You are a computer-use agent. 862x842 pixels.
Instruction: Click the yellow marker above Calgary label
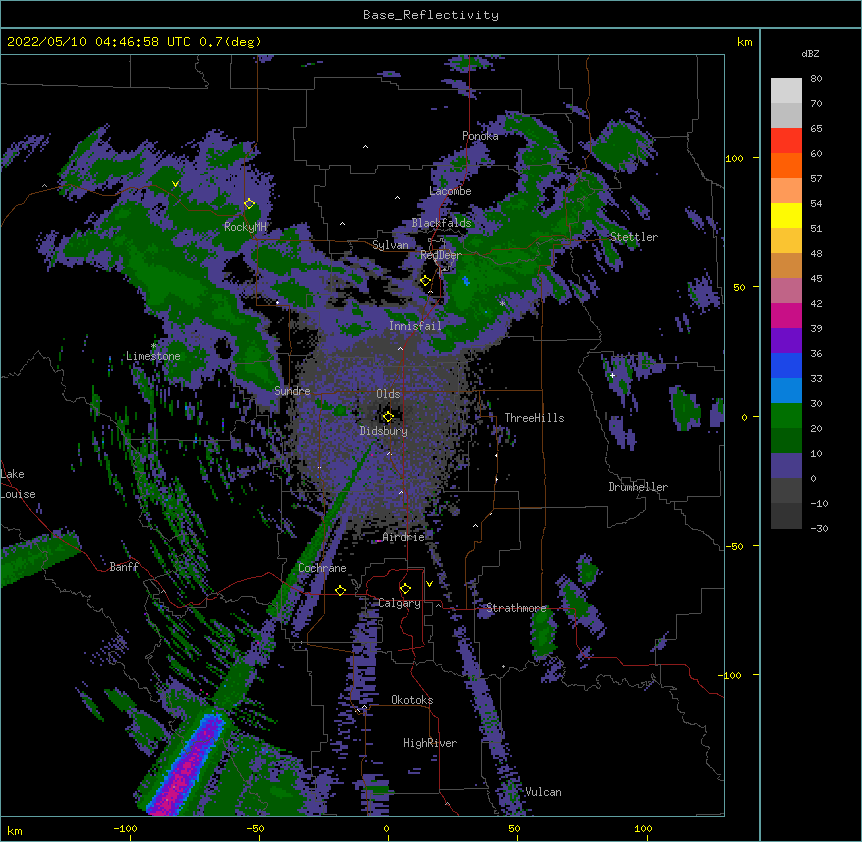(x=405, y=589)
